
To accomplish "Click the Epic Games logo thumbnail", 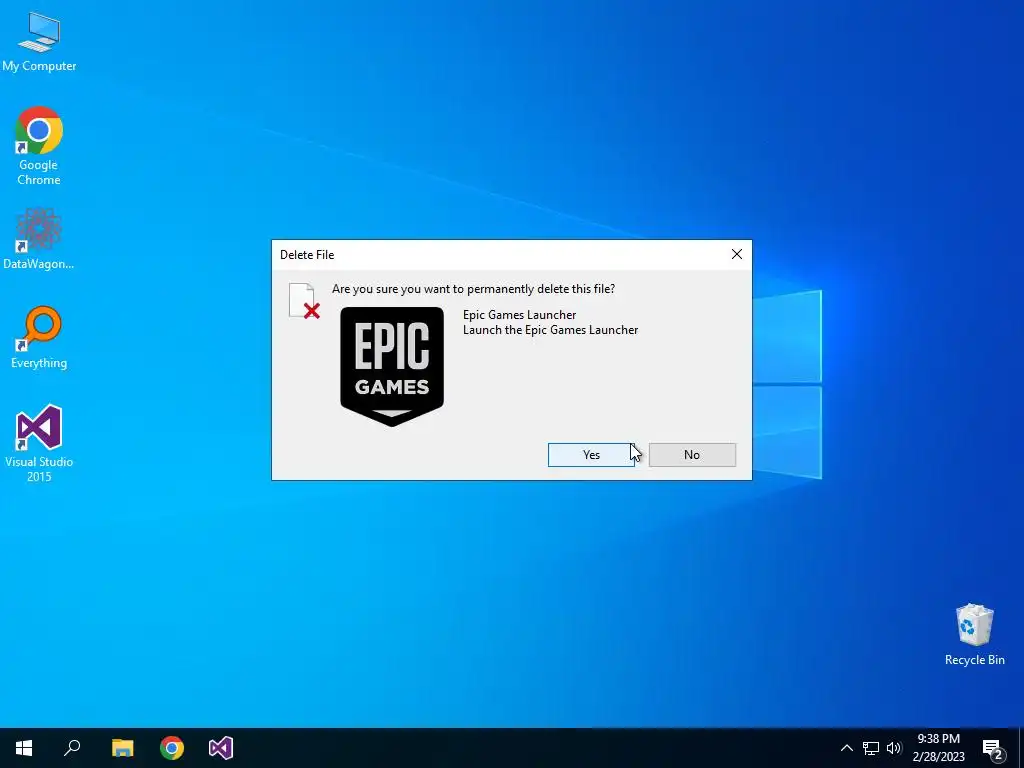I will 392,366.
